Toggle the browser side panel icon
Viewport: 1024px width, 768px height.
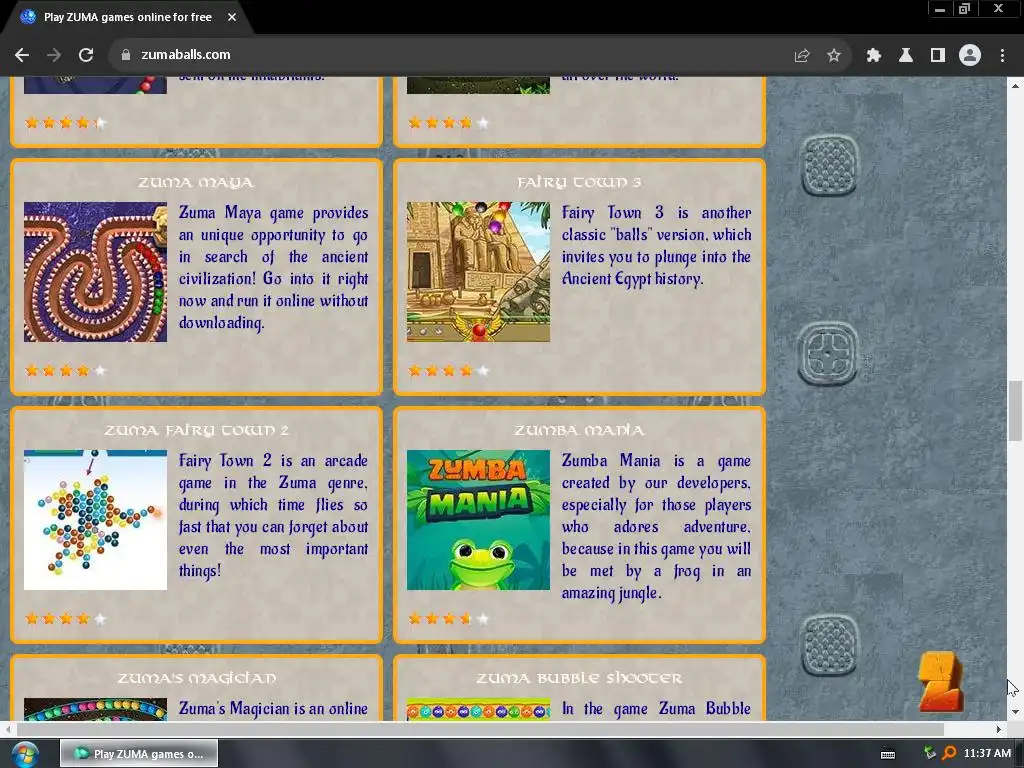[937, 56]
